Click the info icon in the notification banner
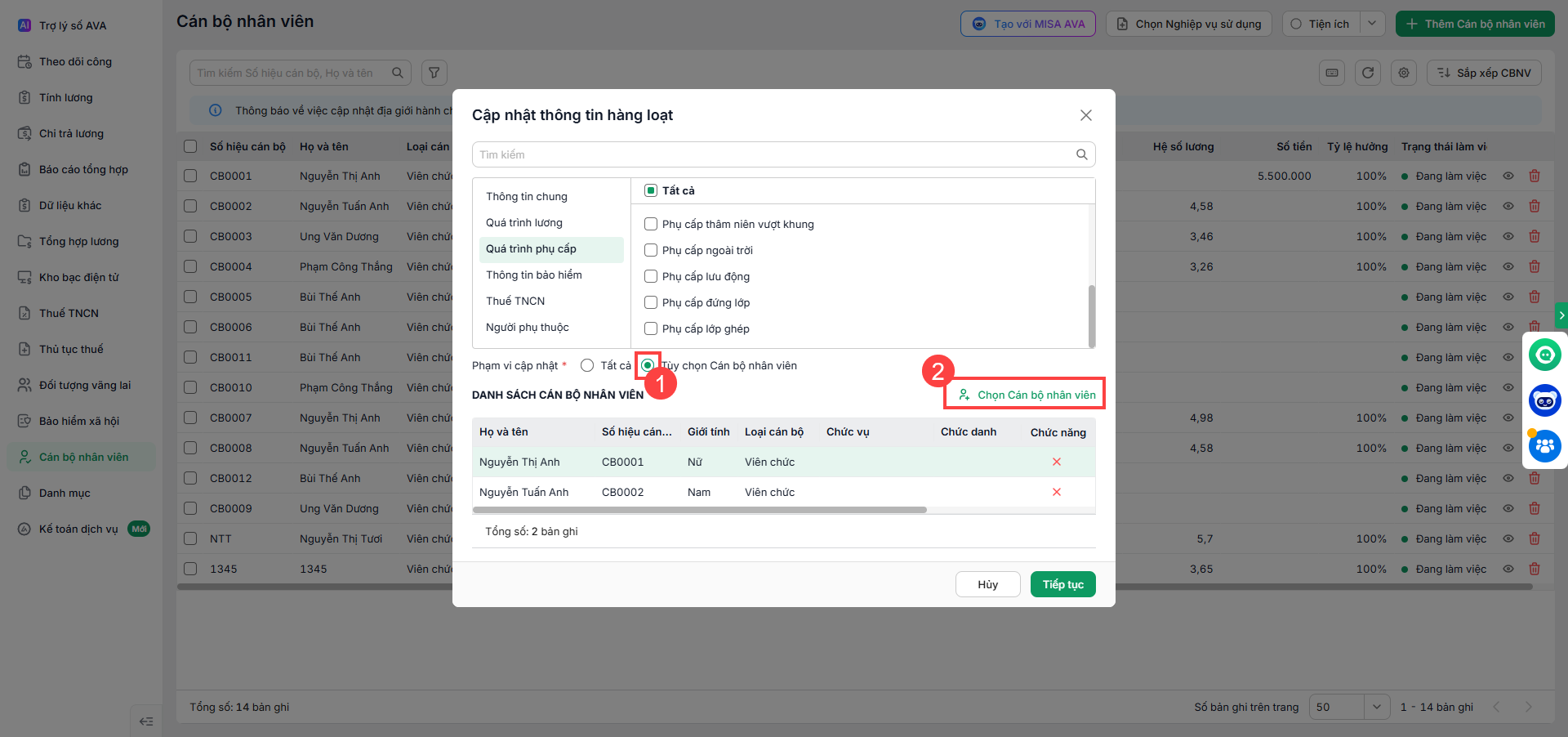This screenshot has width=1568, height=737. [216, 110]
